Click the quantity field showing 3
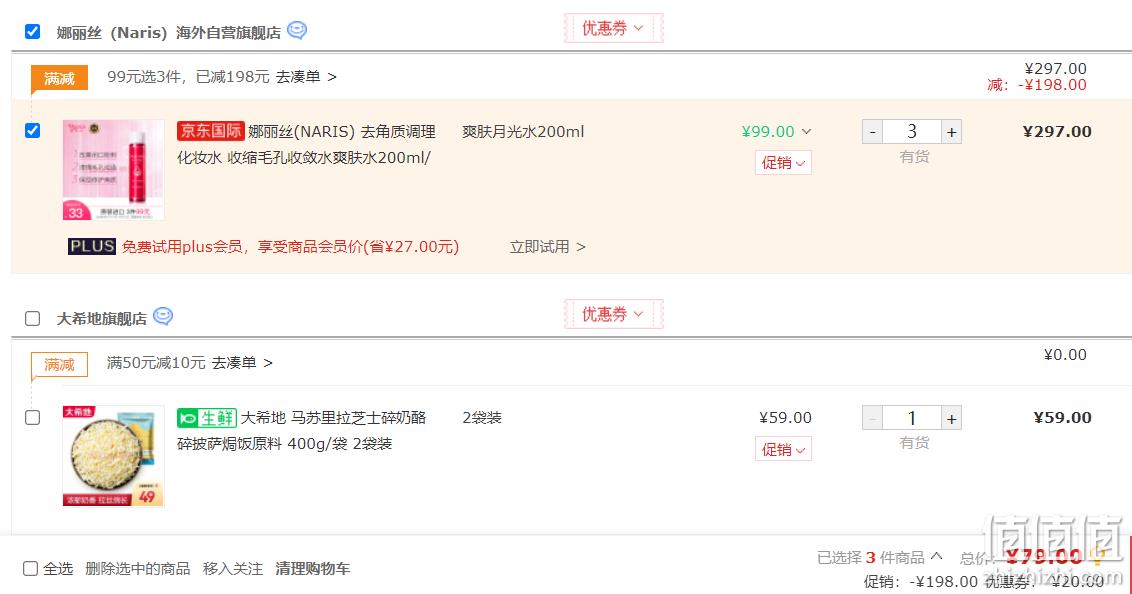1132x594 pixels. [x=912, y=132]
